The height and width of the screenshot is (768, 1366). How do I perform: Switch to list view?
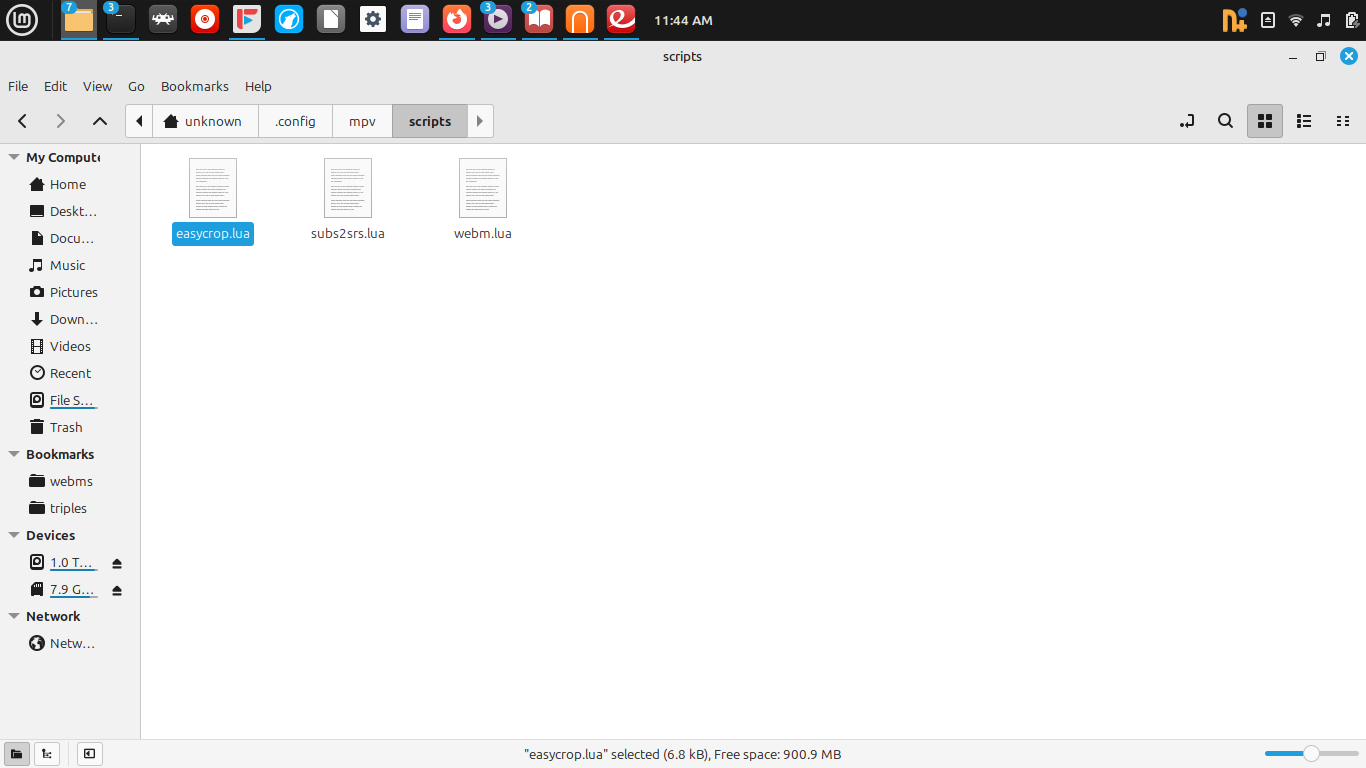point(1304,121)
